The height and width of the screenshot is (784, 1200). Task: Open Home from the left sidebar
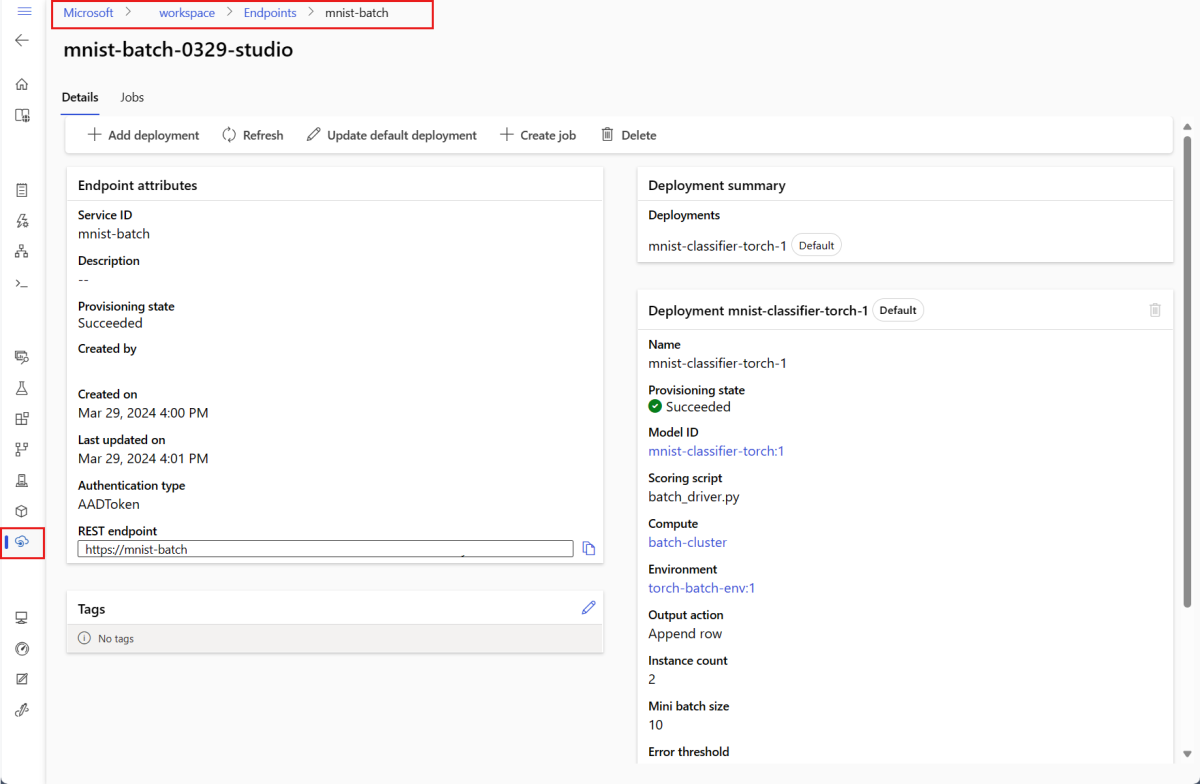pos(21,84)
